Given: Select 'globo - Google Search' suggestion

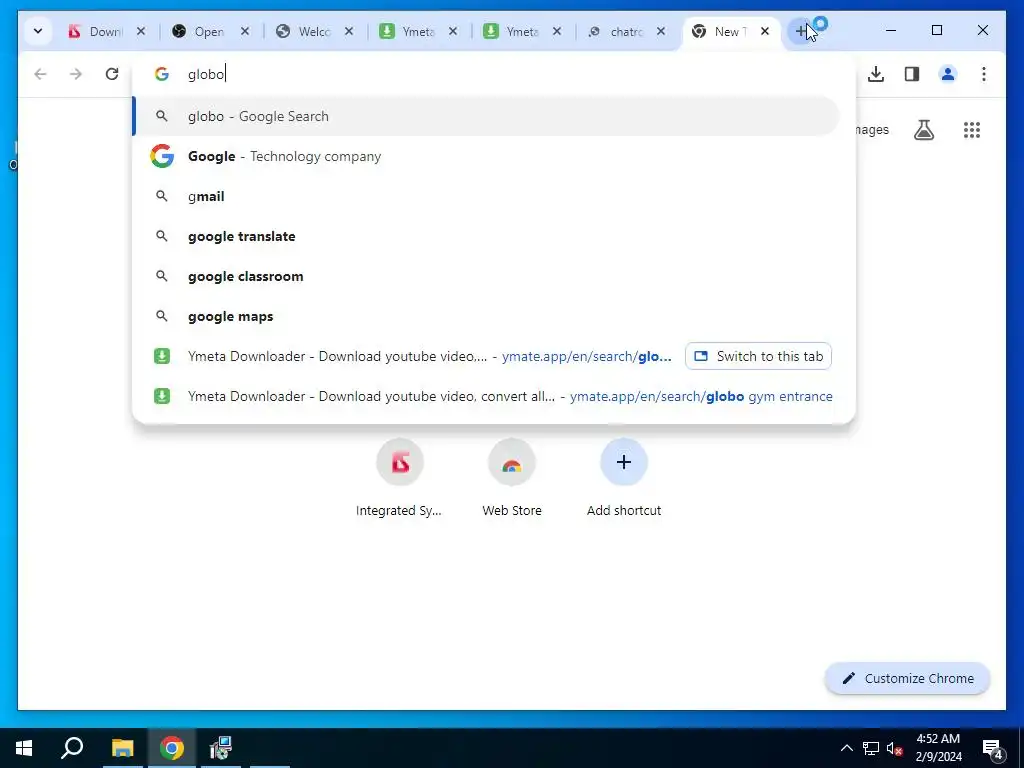Looking at the screenshot, I should click(487, 116).
